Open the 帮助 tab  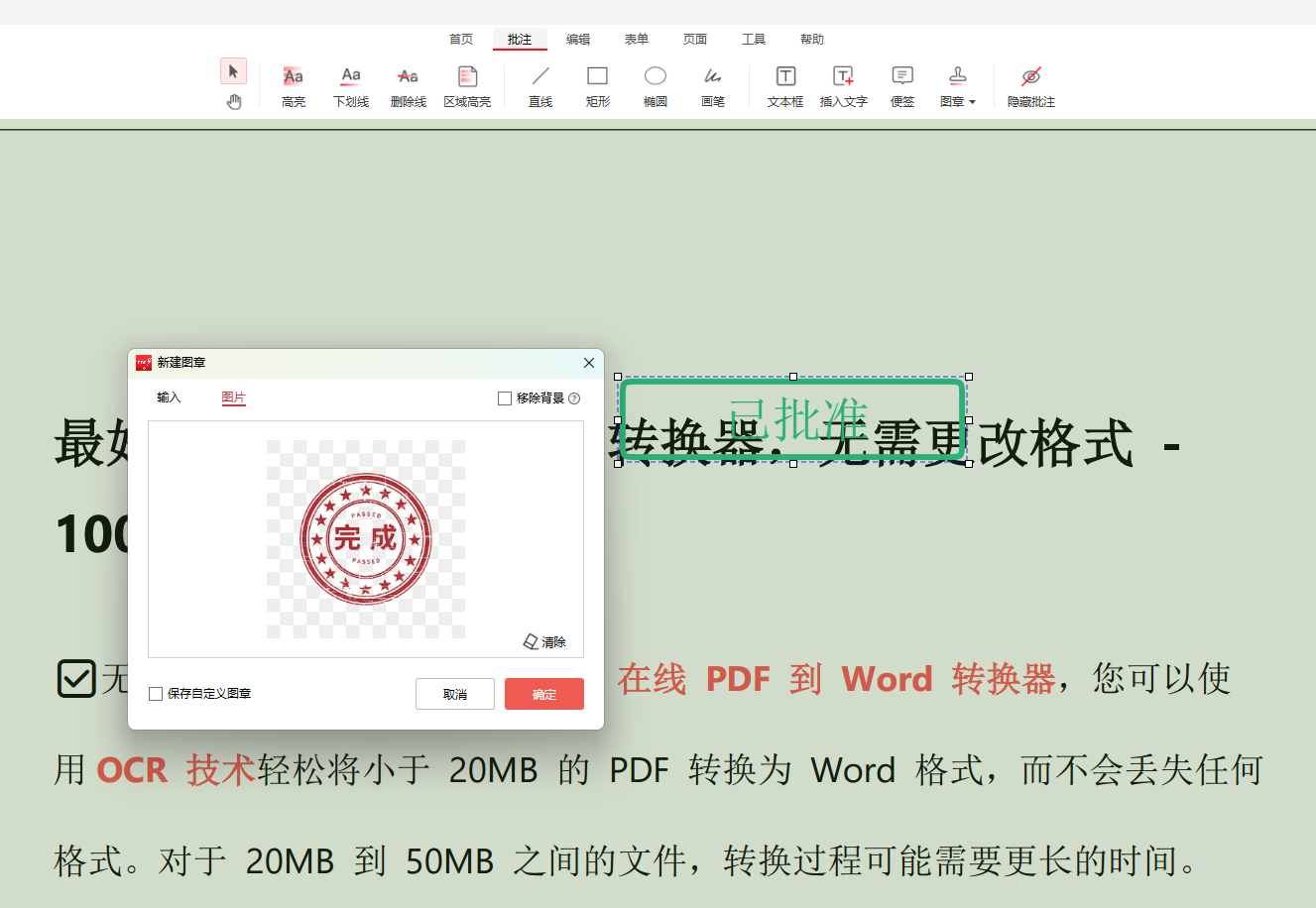(812, 40)
